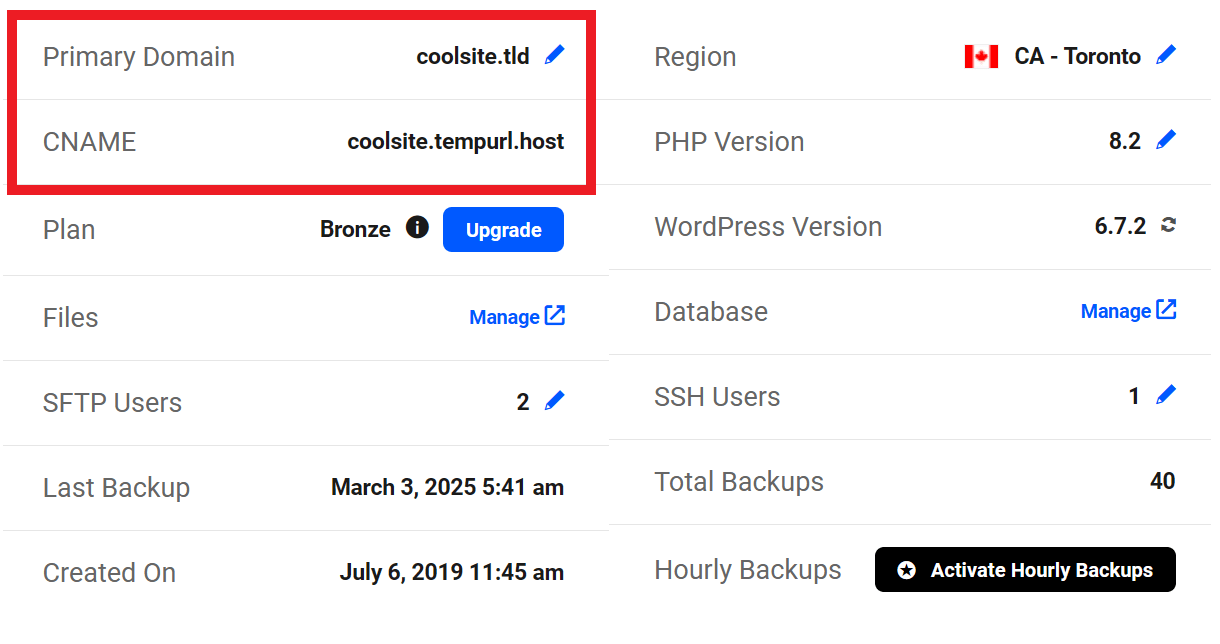Select the coolsite.tempurl.host CNAME value

coord(456,142)
